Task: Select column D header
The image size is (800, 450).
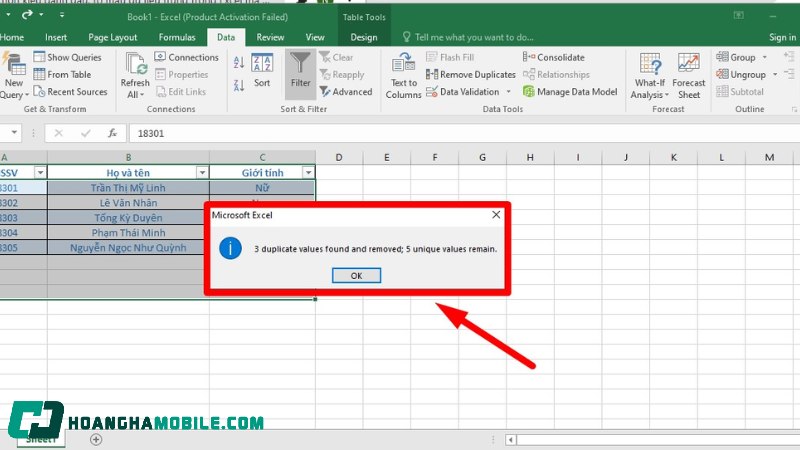Action: tap(339, 157)
